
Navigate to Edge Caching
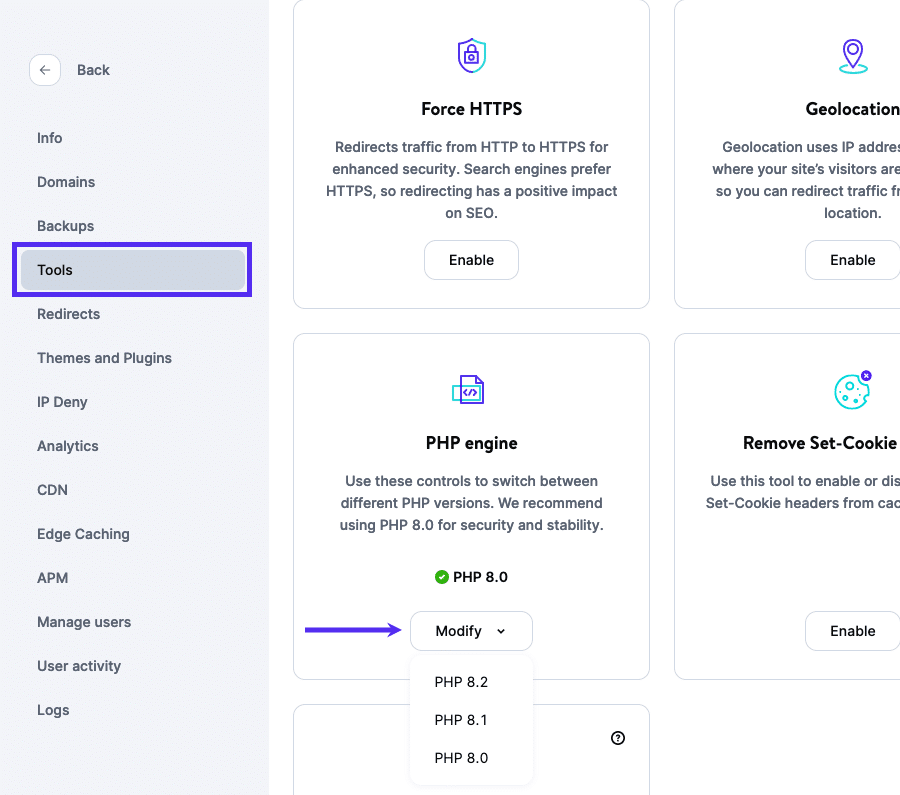83,534
